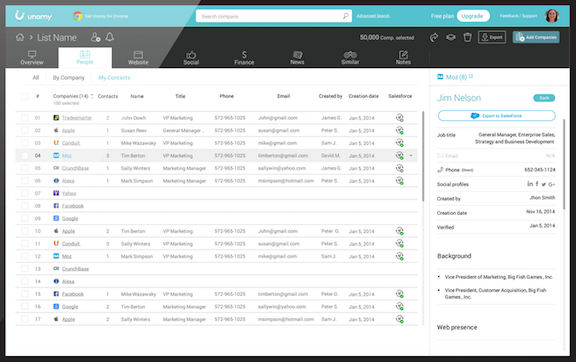
Task: Switch to the Social tab
Action: click(x=191, y=58)
